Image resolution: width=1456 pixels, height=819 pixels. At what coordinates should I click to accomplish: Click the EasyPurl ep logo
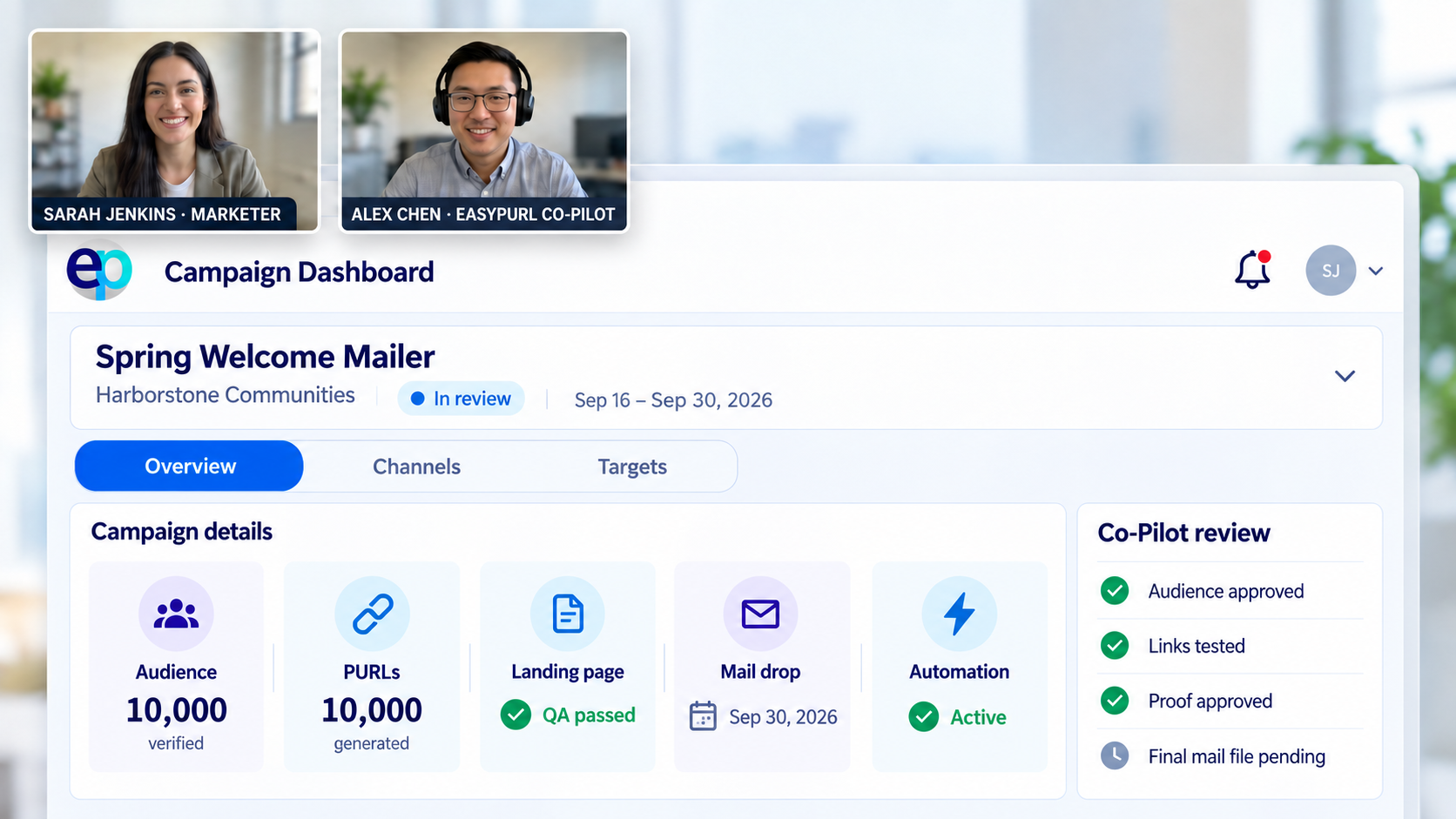coord(99,271)
